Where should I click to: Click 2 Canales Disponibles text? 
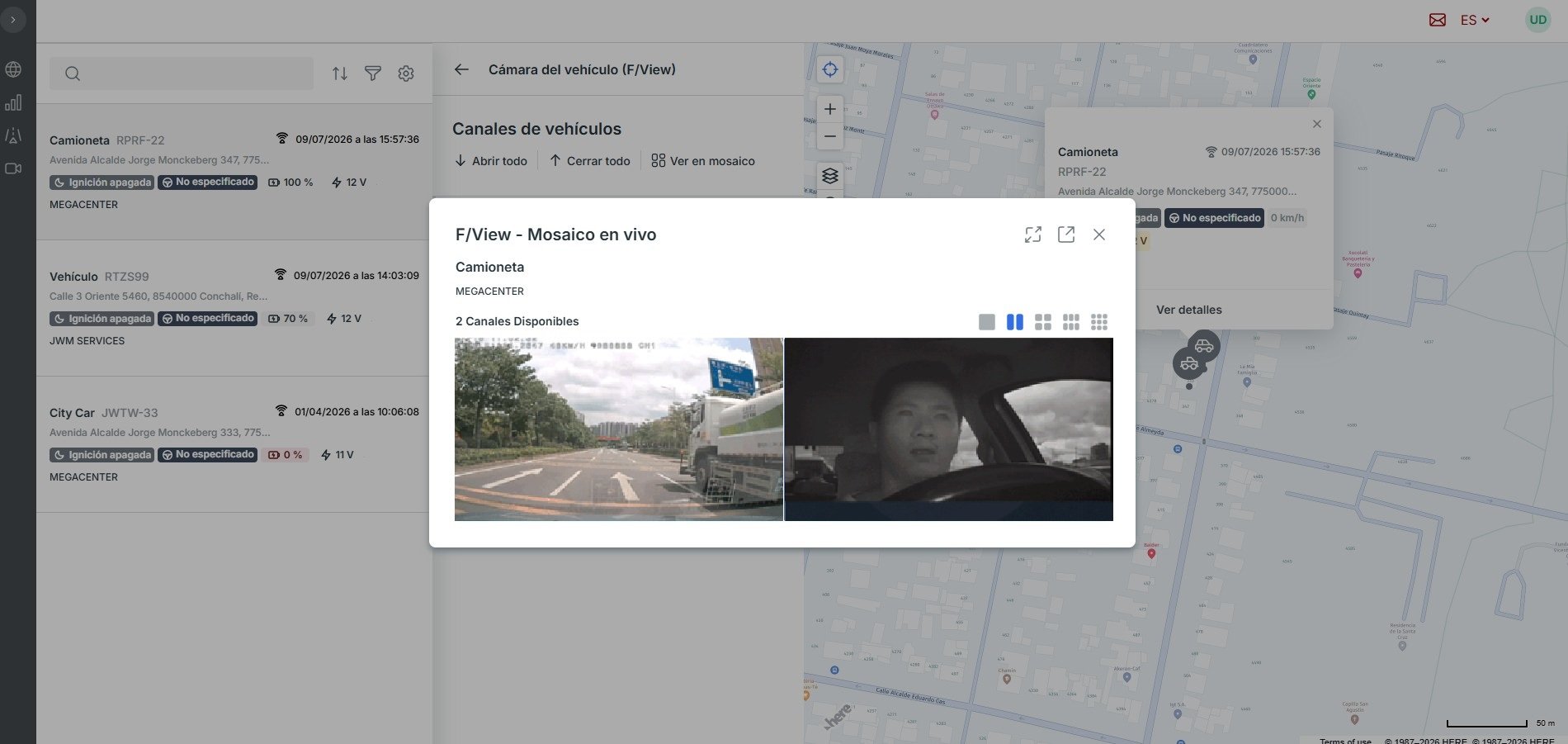coord(517,321)
